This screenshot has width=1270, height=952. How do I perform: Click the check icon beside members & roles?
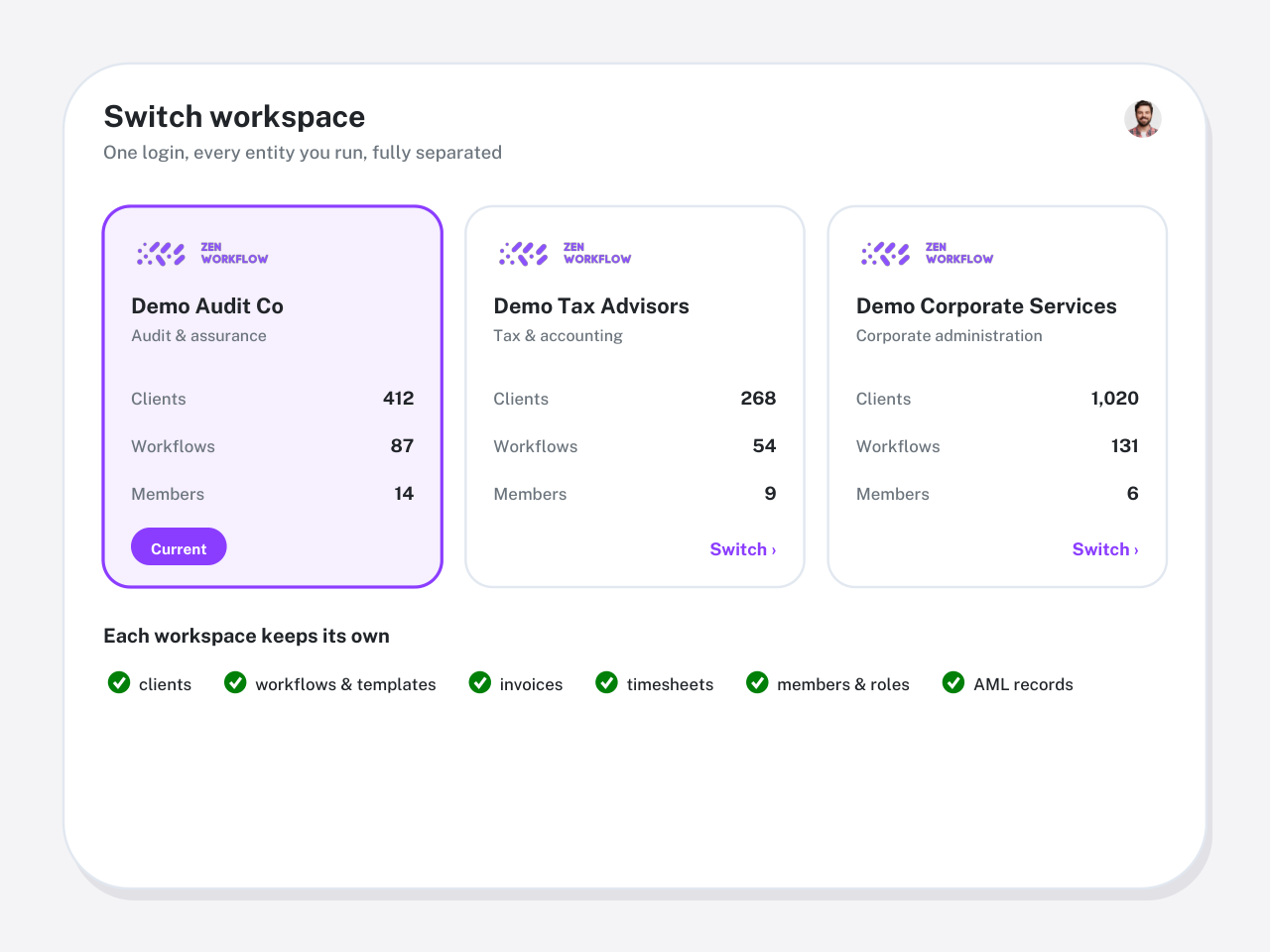pyautogui.click(x=757, y=682)
